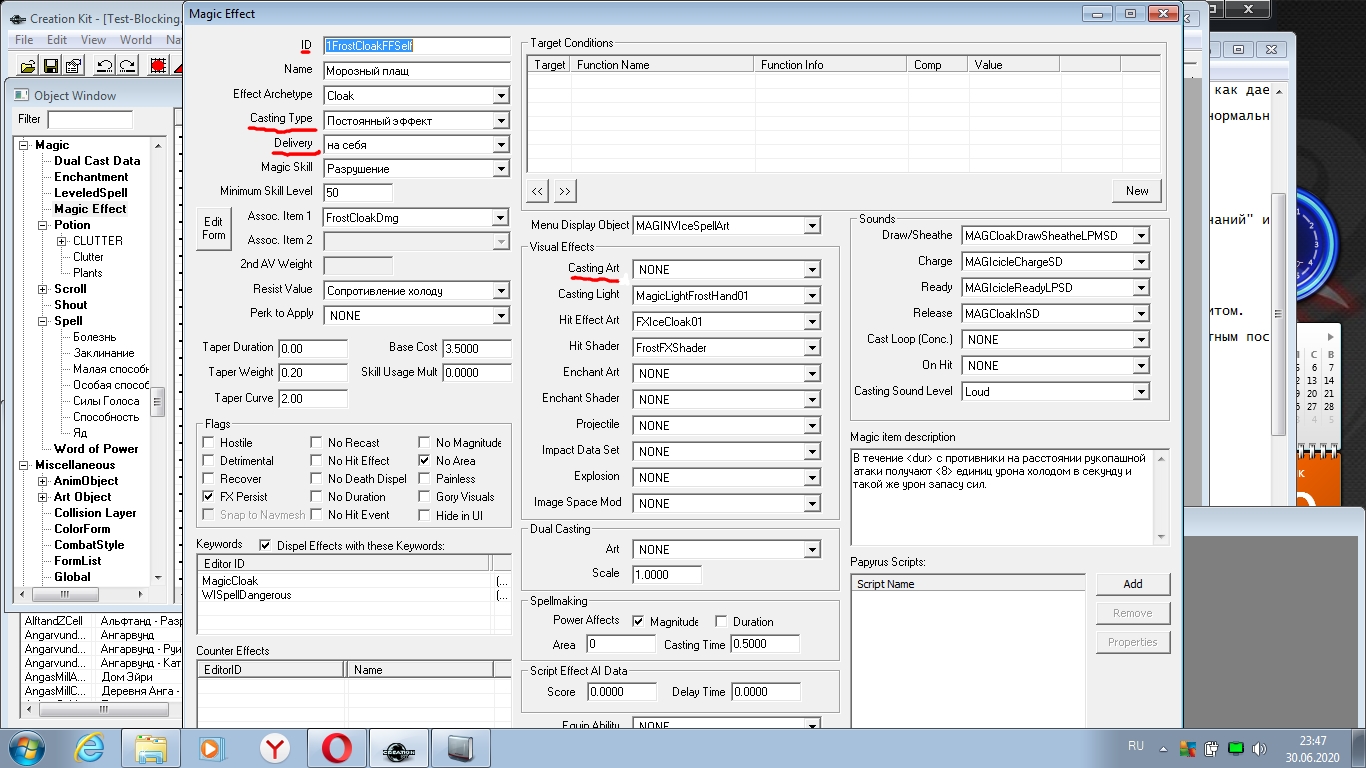Click the Base Cost input field
The height and width of the screenshot is (768, 1366).
[477, 349]
